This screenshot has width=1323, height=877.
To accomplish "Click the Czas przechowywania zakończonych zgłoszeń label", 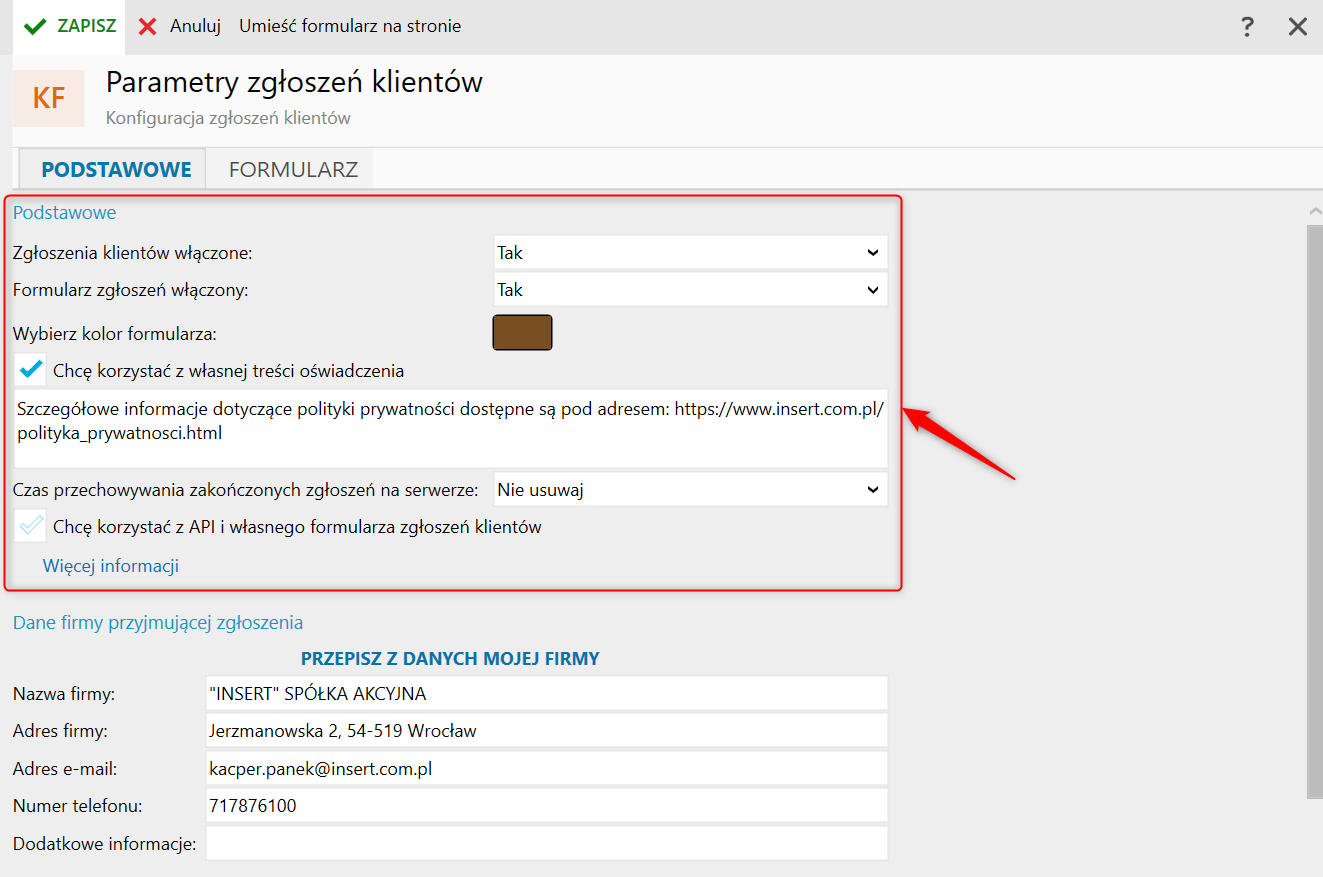I will point(246,491).
